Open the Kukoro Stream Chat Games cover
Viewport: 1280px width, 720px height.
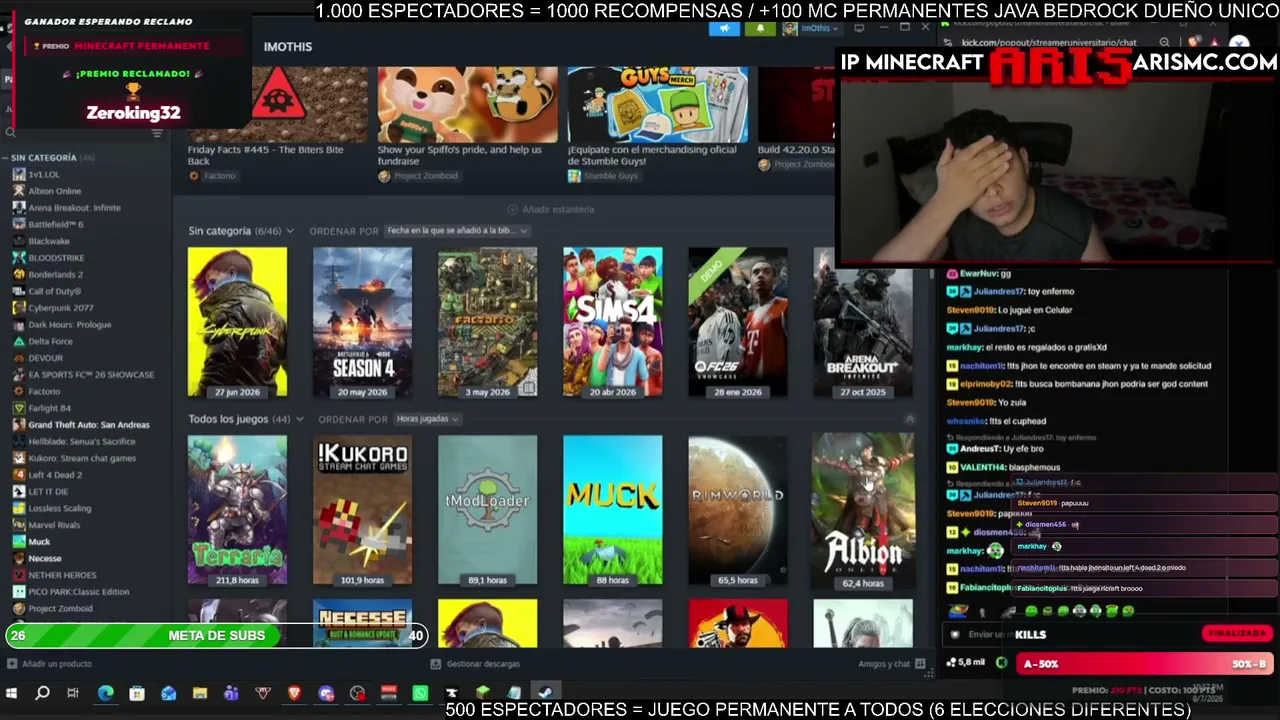pos(362,510)
